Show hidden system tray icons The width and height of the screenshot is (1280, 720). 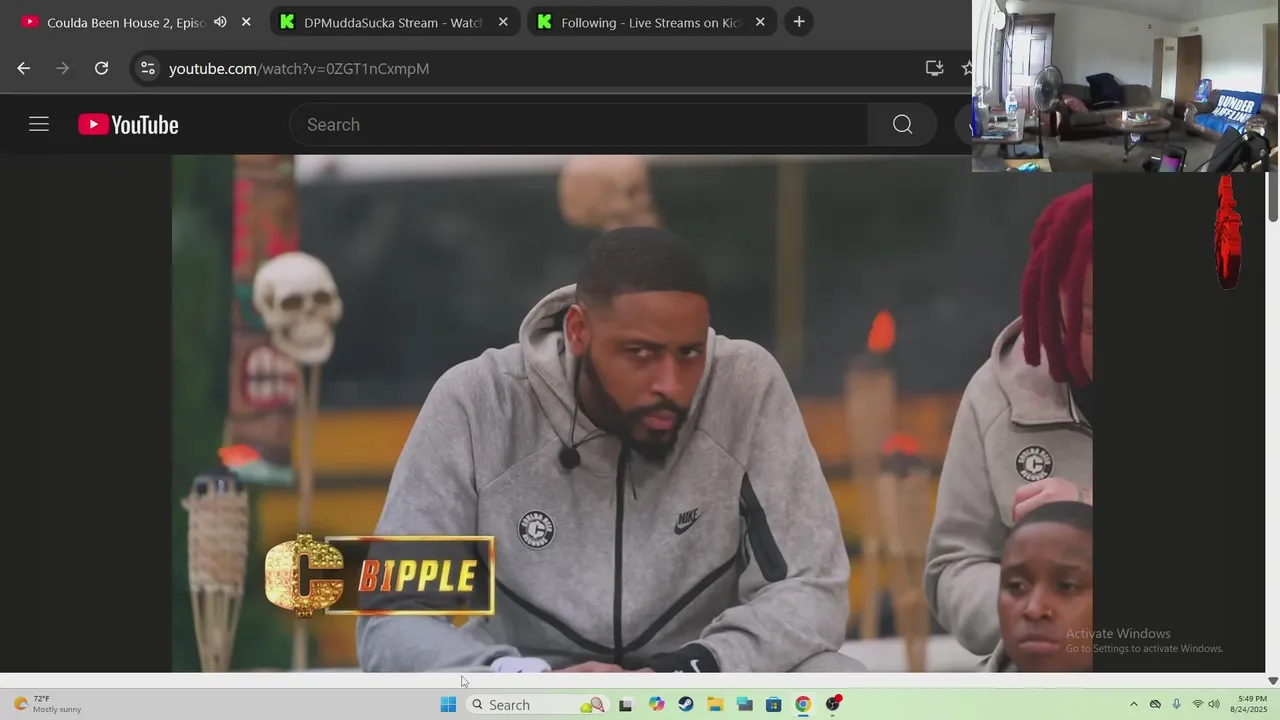(1133, 705)
